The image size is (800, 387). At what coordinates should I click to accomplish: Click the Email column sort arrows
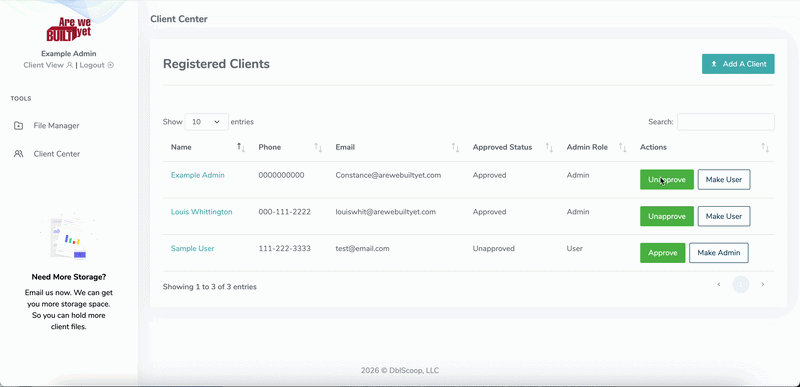[x=455, y=147]
